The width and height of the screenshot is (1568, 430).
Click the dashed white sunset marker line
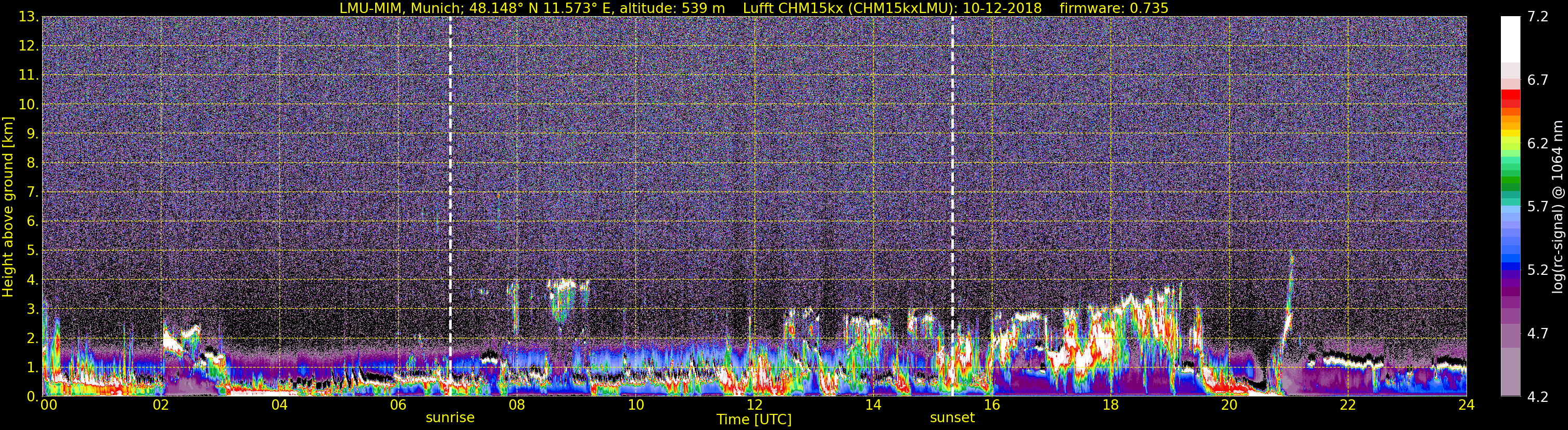pyautogui.click(x=952, y=206)
